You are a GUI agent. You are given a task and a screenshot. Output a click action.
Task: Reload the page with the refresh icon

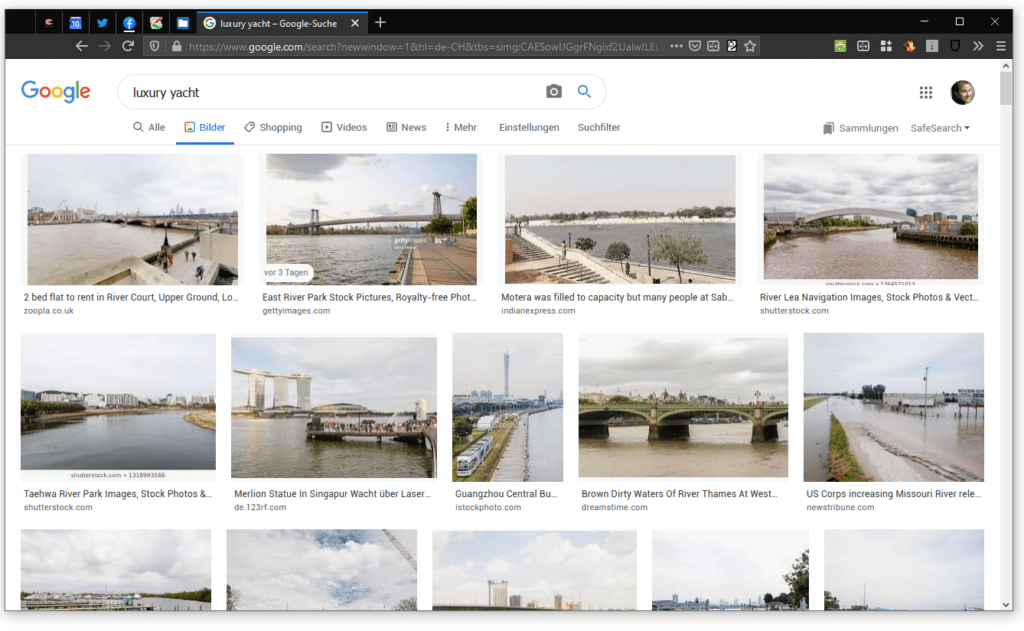(128, 46)
